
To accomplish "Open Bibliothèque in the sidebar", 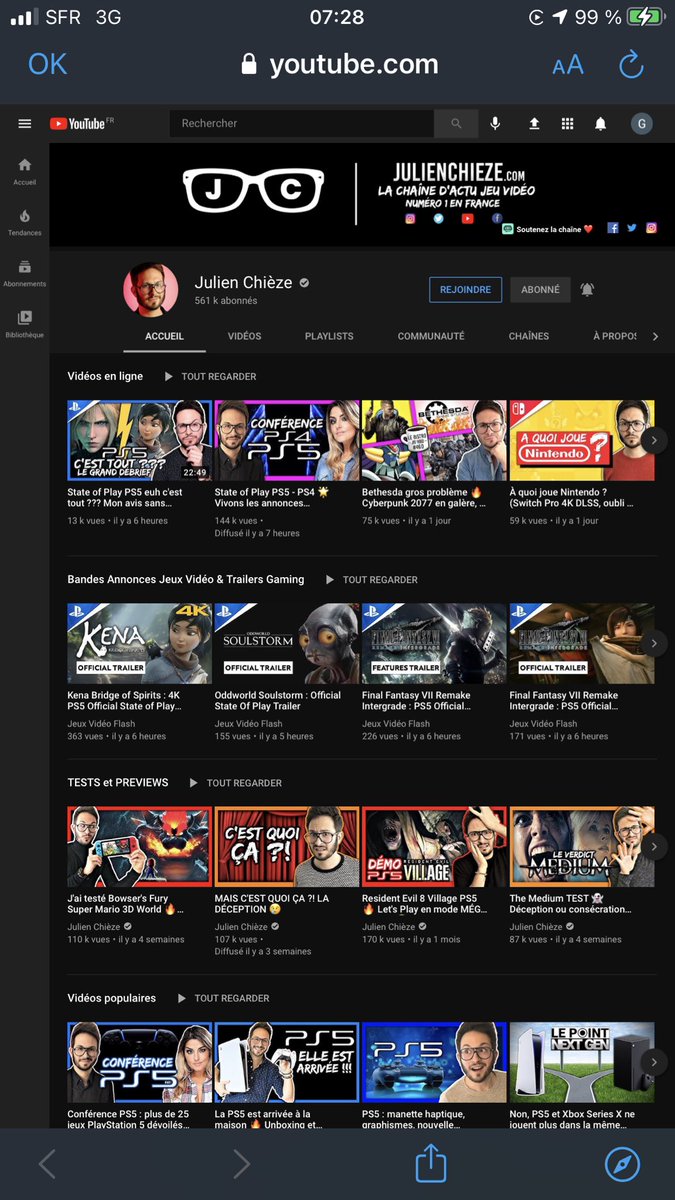I will coord(25,324).
